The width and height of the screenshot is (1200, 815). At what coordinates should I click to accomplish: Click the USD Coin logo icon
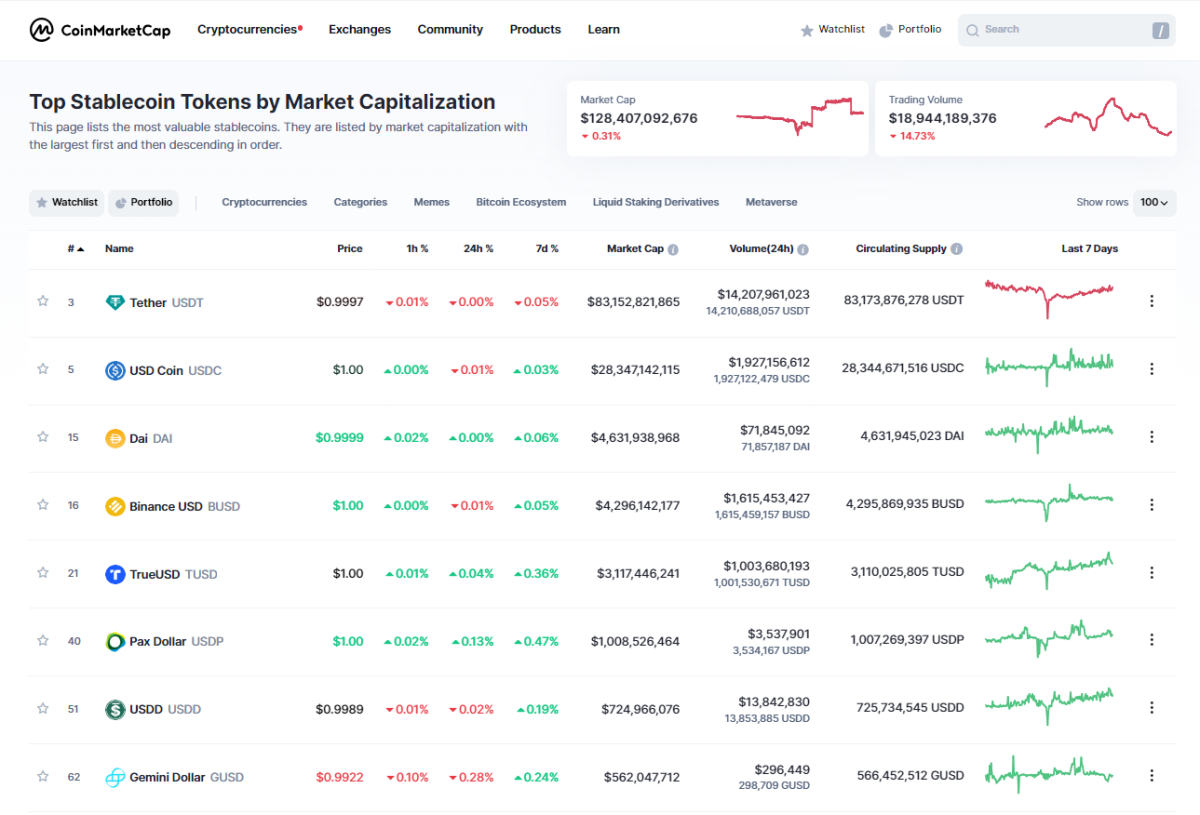(115, 370)
